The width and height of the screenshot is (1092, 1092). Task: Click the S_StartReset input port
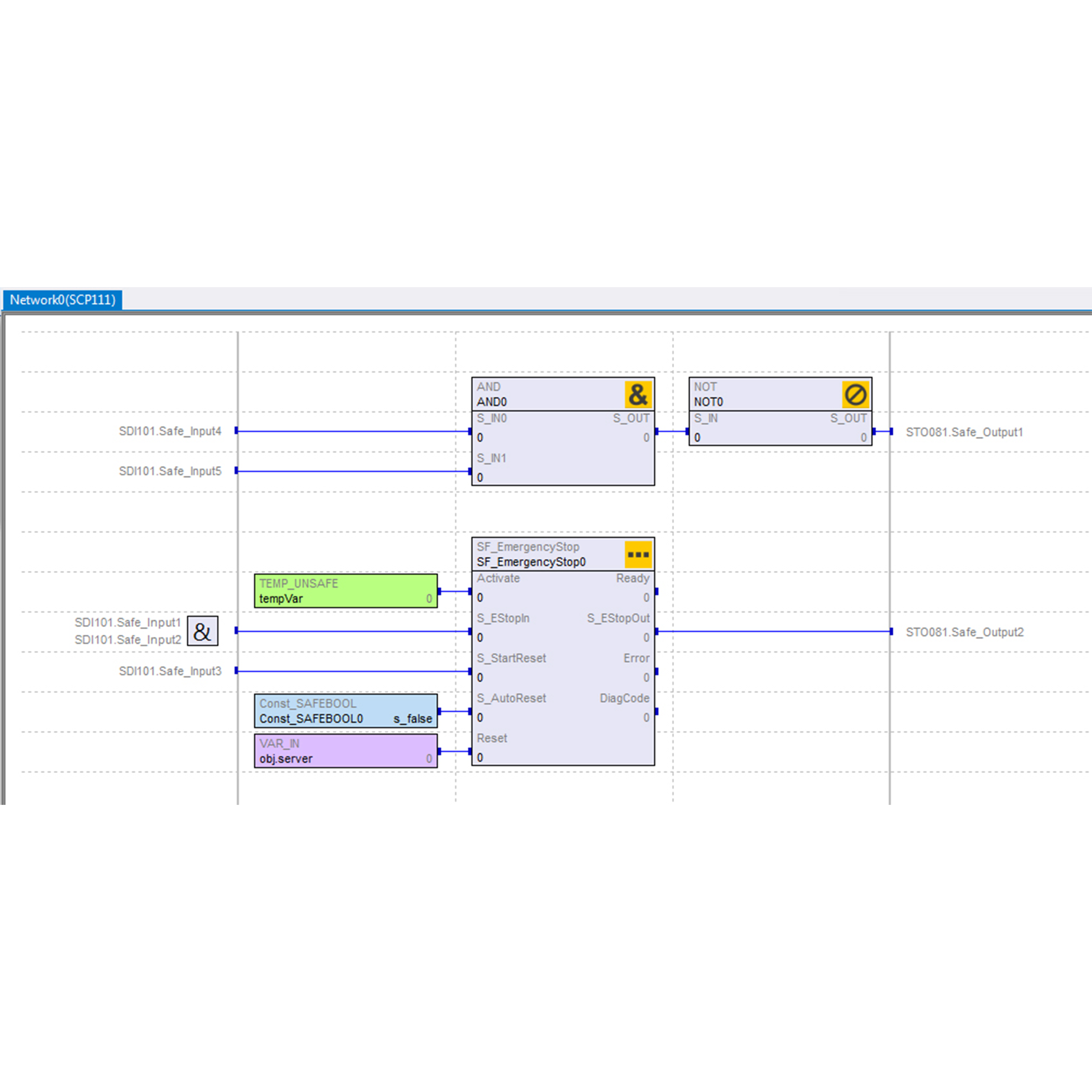tap(511, 658)
